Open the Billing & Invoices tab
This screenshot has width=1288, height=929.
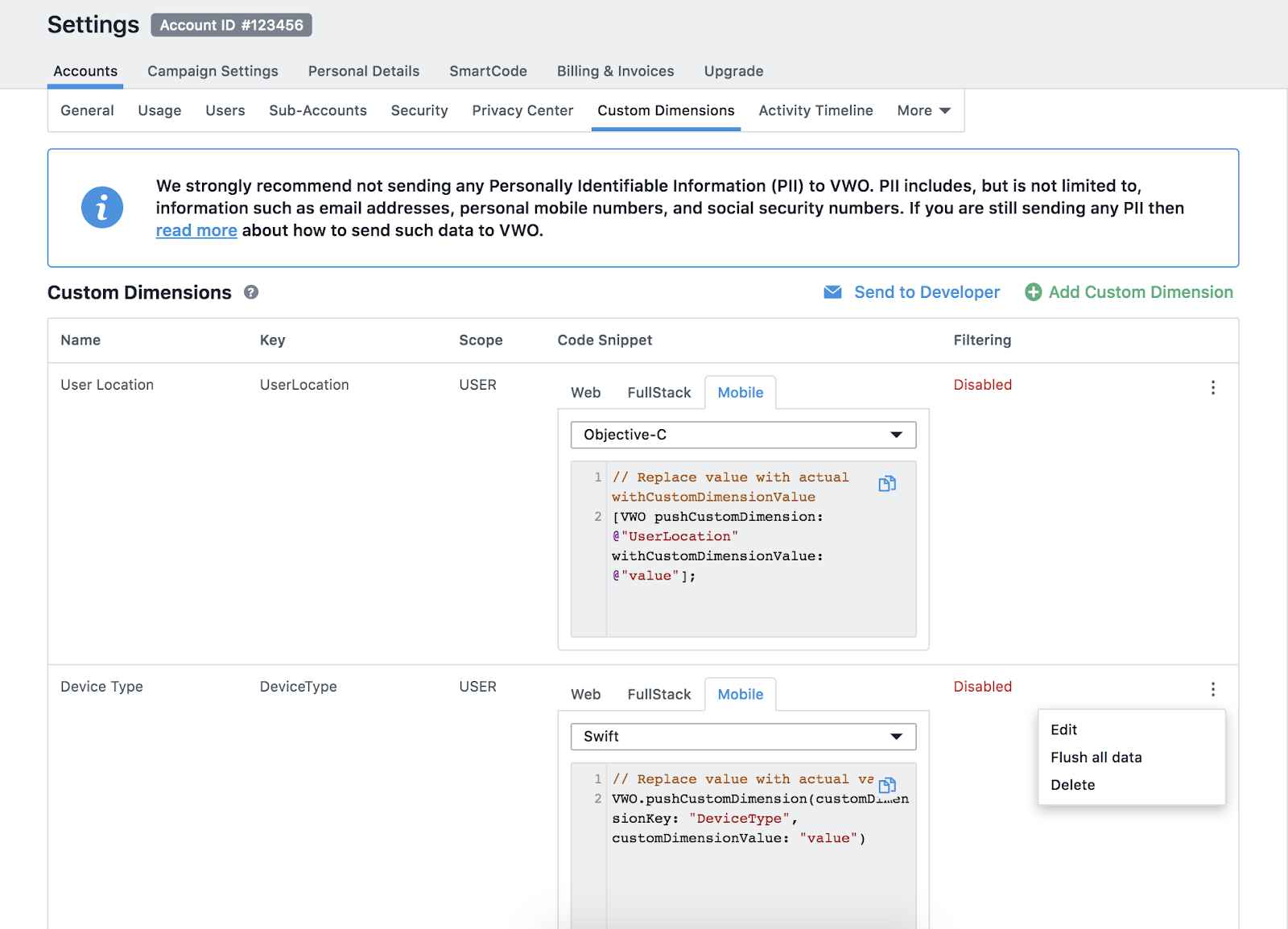(x=615, y=72)
